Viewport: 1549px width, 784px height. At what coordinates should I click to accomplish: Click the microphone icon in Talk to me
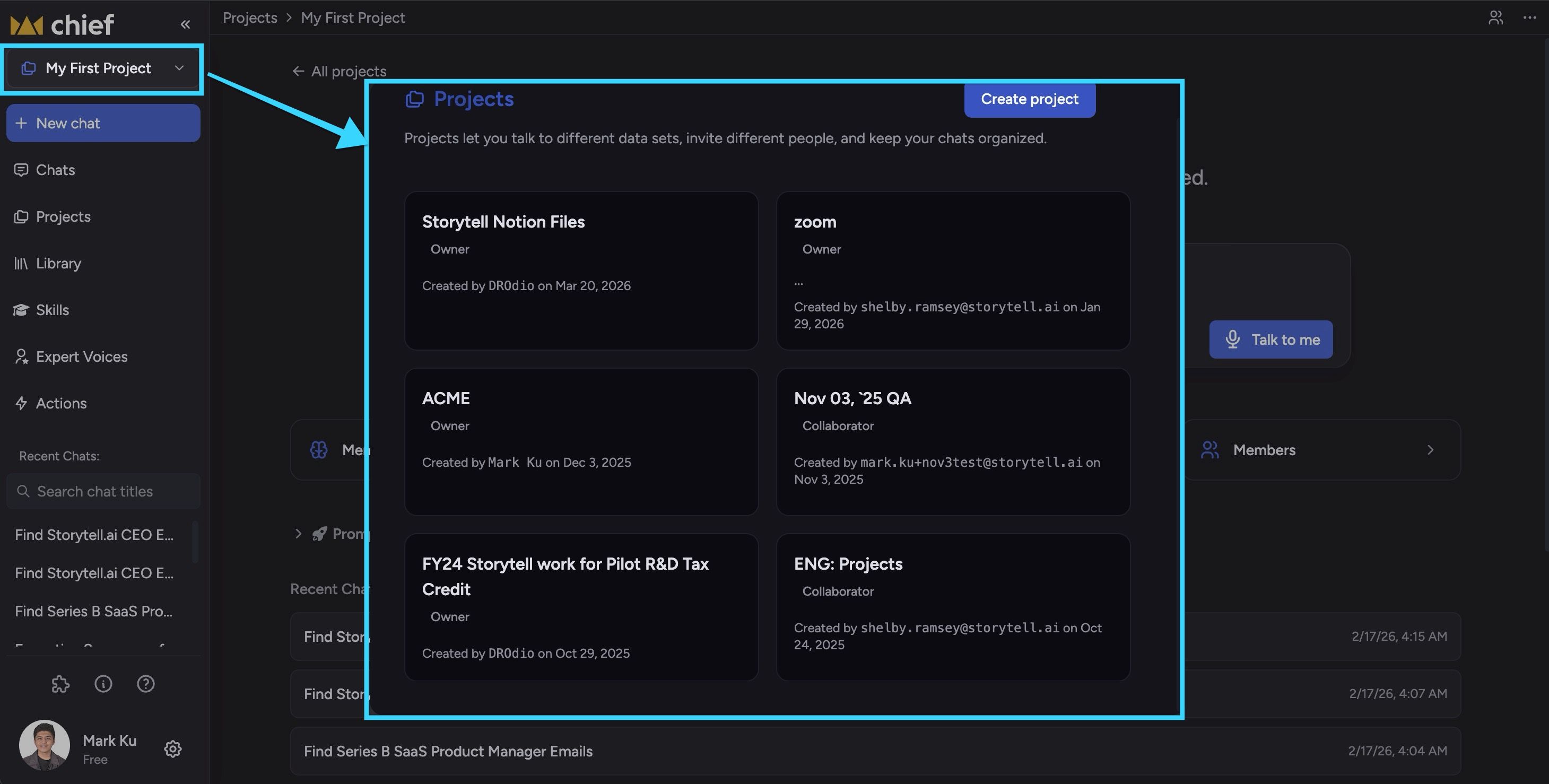1232,339
